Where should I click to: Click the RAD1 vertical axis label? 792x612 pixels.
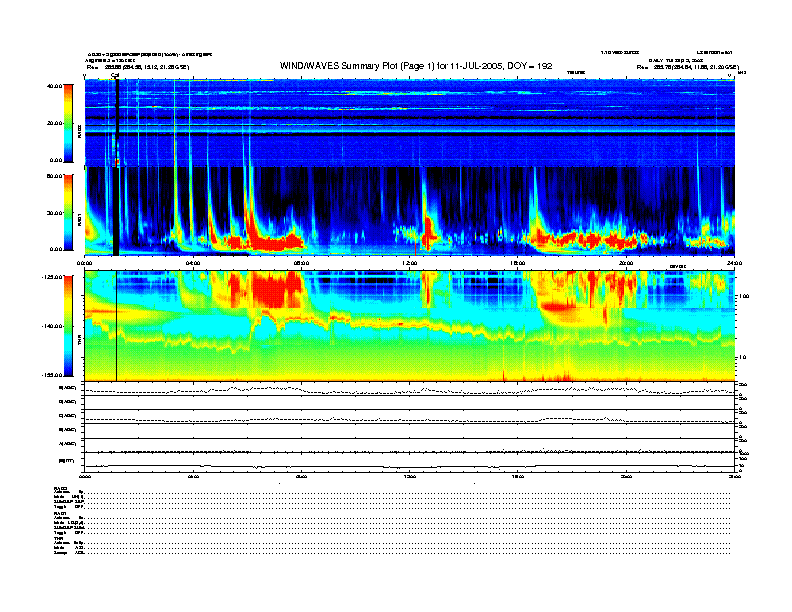coord(79,219)
